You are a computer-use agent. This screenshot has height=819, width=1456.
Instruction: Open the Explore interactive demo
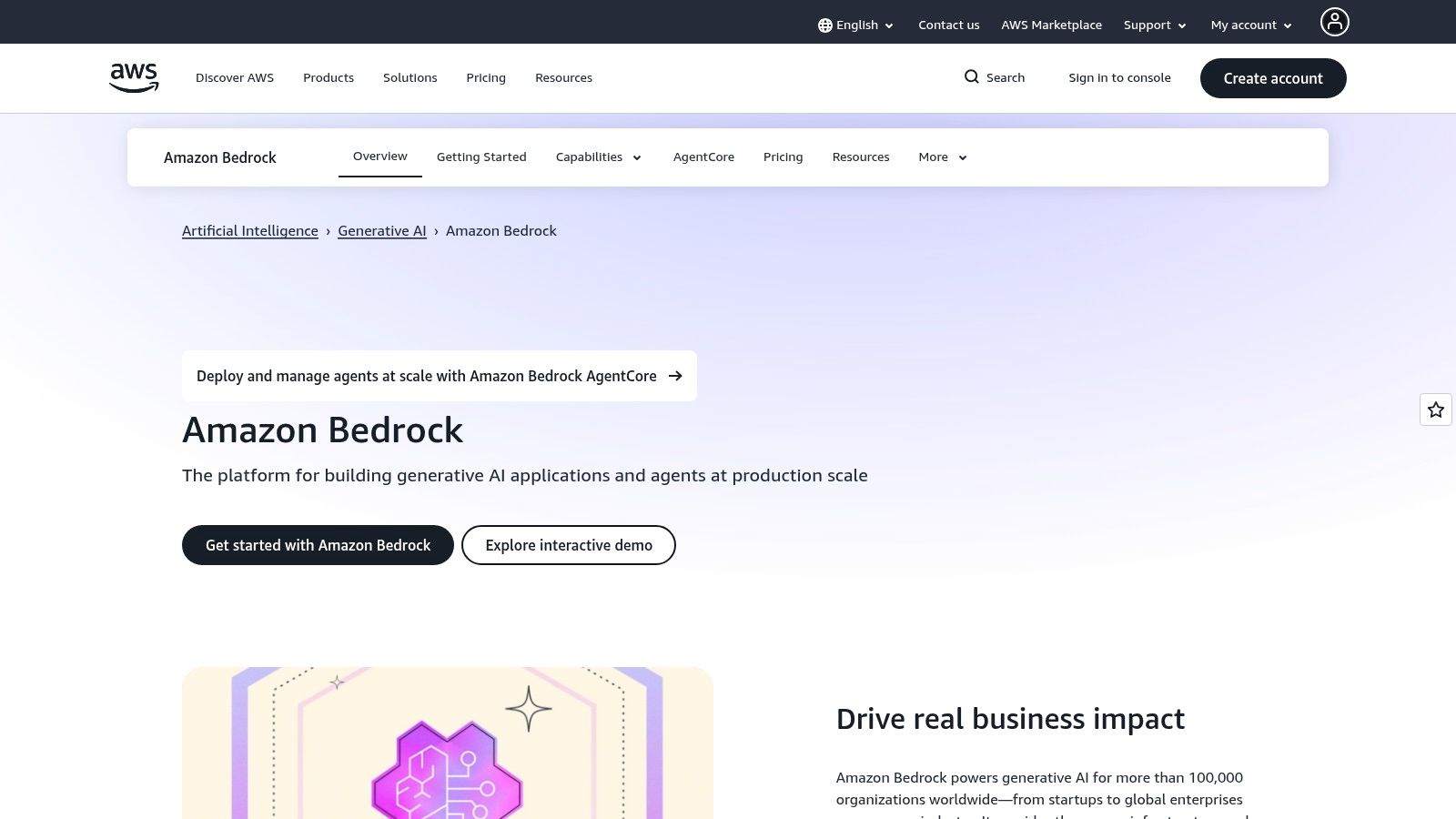point(568,545)
